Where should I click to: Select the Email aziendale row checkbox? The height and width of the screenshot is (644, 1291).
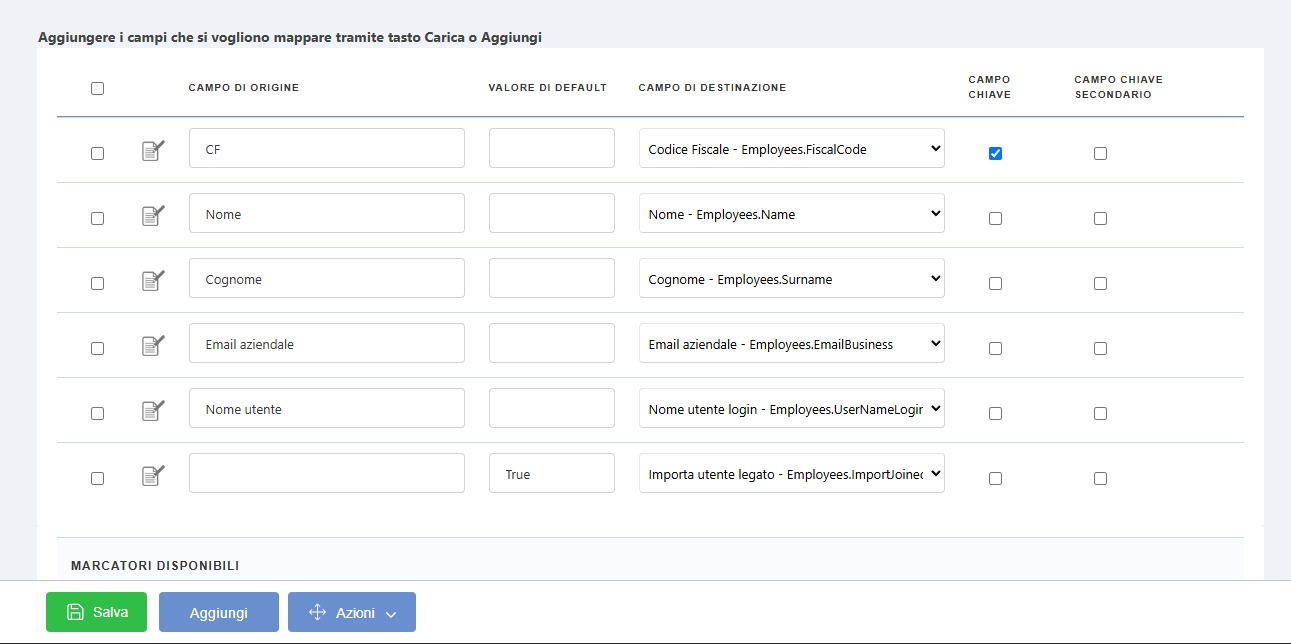[x=97, y=348]
